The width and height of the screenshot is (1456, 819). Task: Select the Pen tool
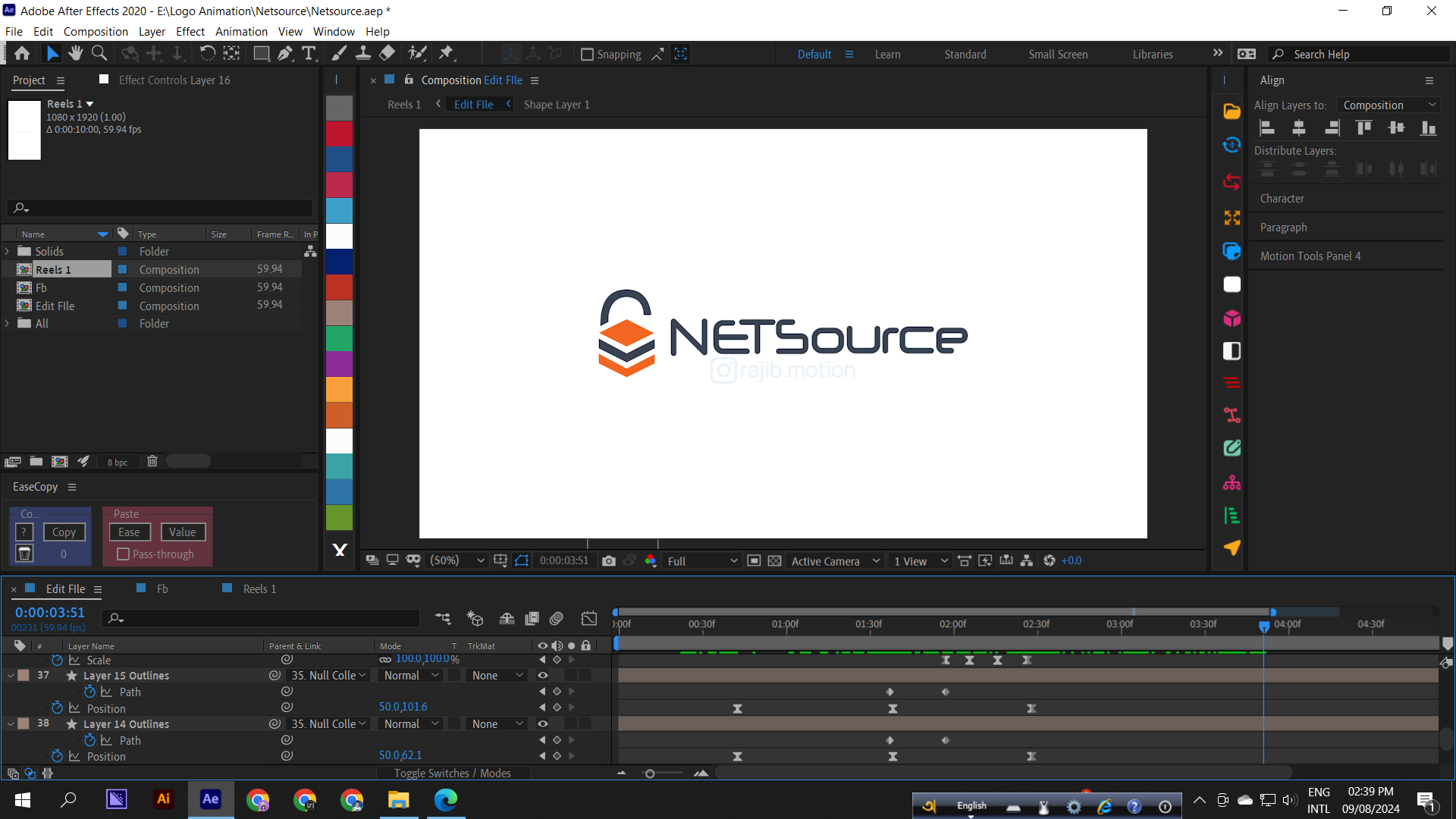pyautogui.click(x=285, y=53)
